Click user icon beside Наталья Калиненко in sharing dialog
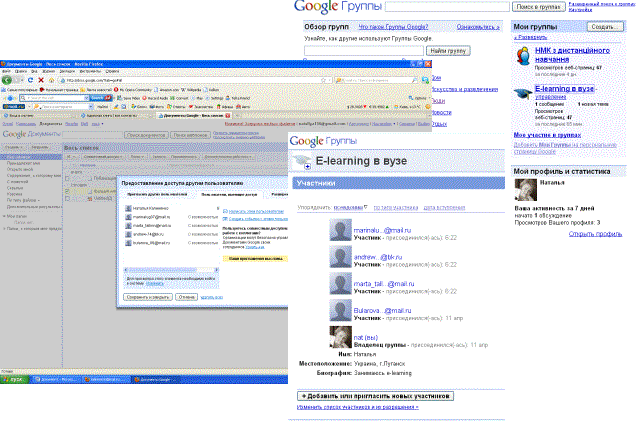The image size is (636, 421). 128,208
